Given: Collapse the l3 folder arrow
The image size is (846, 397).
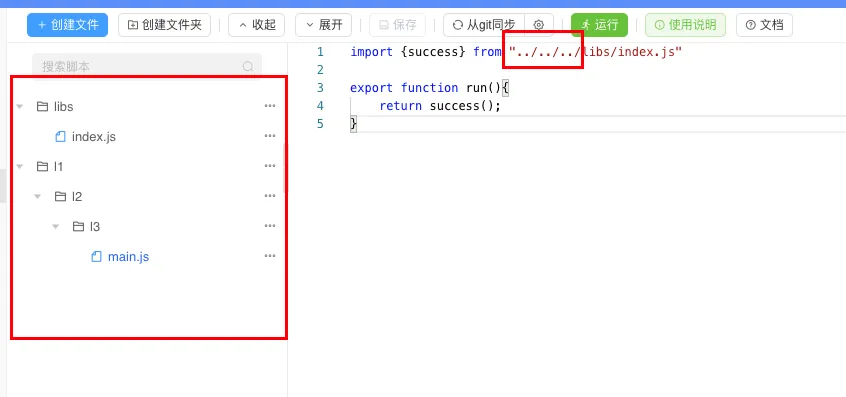Looking at the screenshot, I should pyautogui.click(x=56, y=227).
